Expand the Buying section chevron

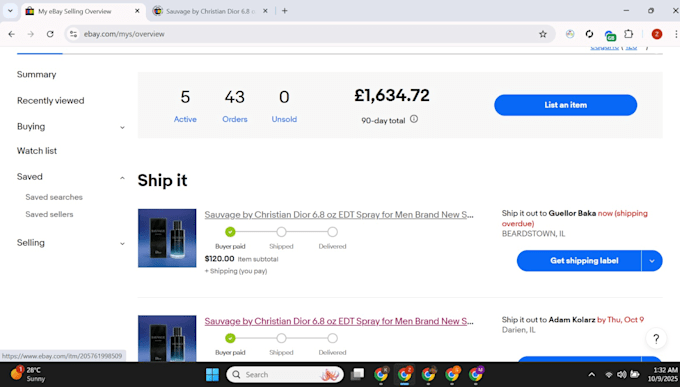click(x=122, y=127)
